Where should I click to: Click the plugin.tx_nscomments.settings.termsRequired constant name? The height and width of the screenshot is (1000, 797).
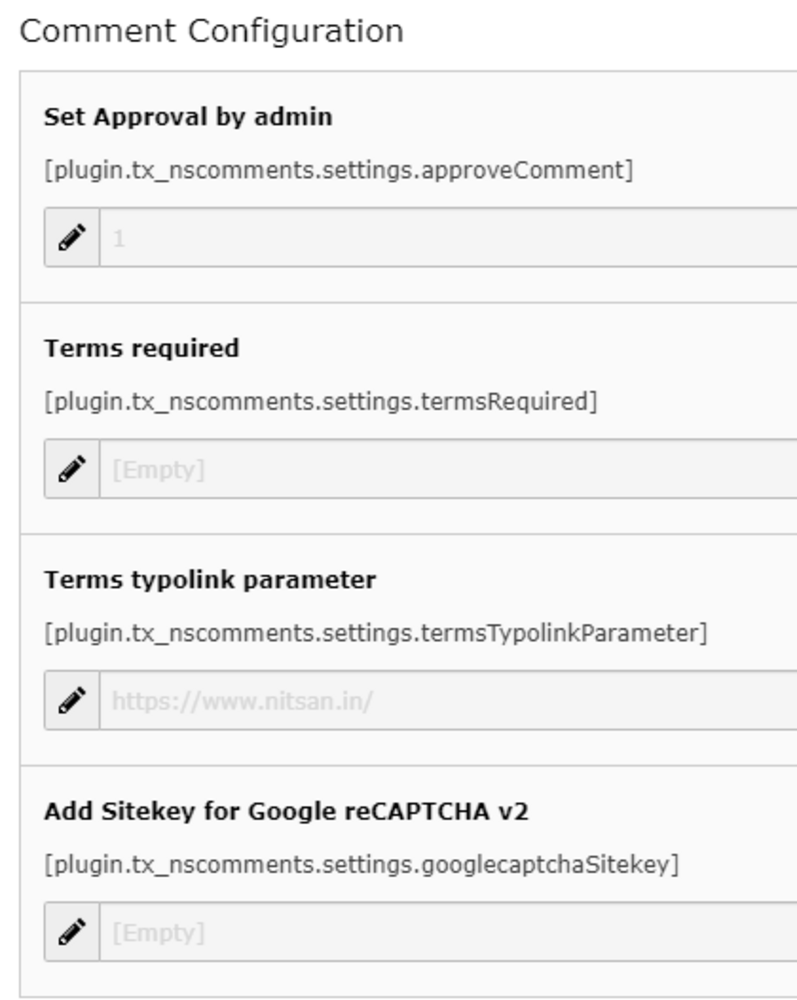pos(321,402)
